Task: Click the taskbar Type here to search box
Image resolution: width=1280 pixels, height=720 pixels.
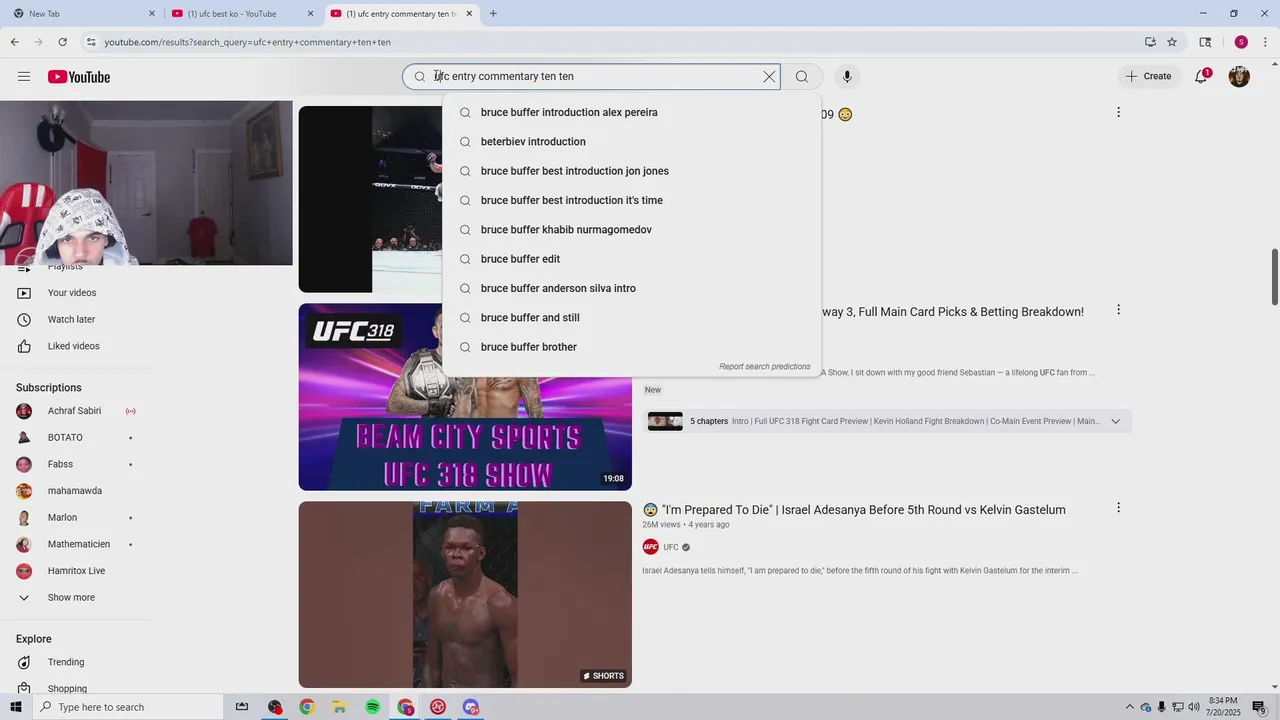Action: click(127, 707)
